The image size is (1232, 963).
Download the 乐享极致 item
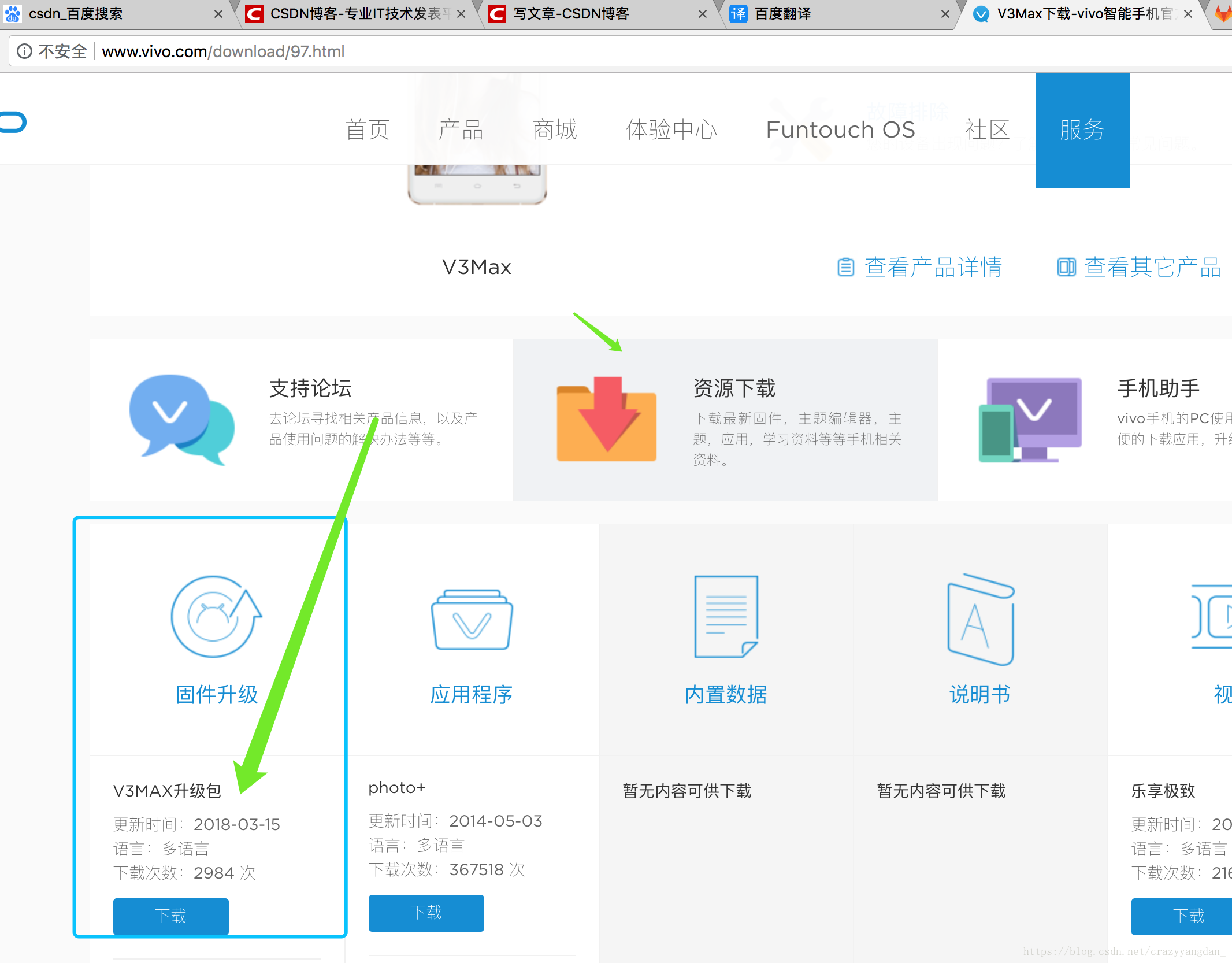[1182, 916]
